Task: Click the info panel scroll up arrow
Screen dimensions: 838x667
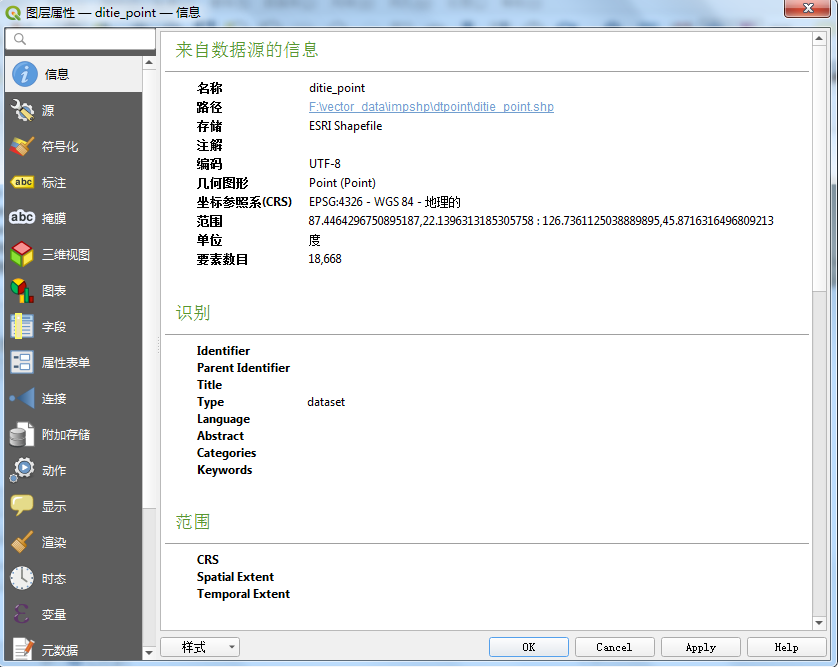Action: [x=819, y=38]
